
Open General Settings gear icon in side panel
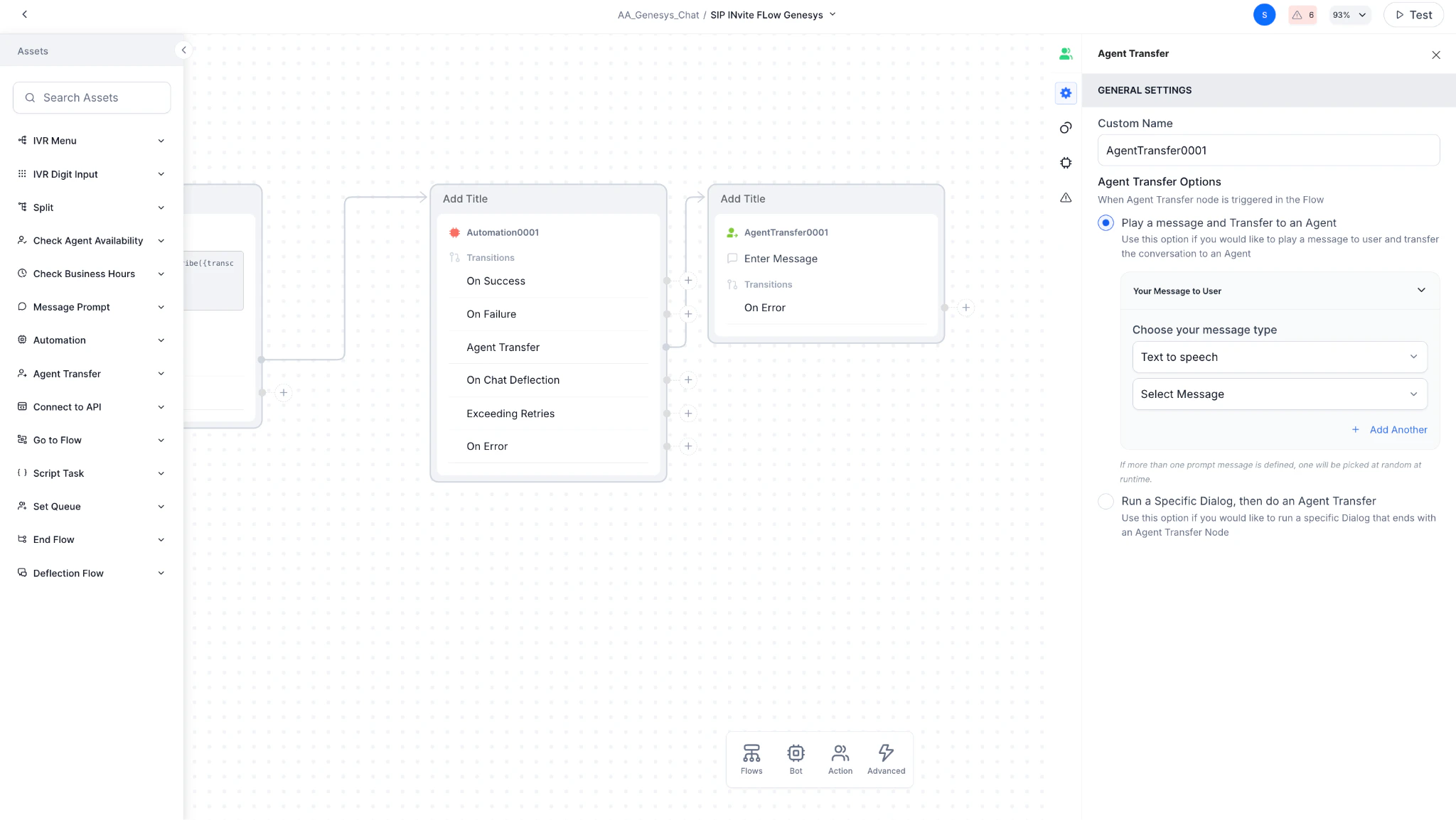pyautogui.click(x=1065, y=92)
